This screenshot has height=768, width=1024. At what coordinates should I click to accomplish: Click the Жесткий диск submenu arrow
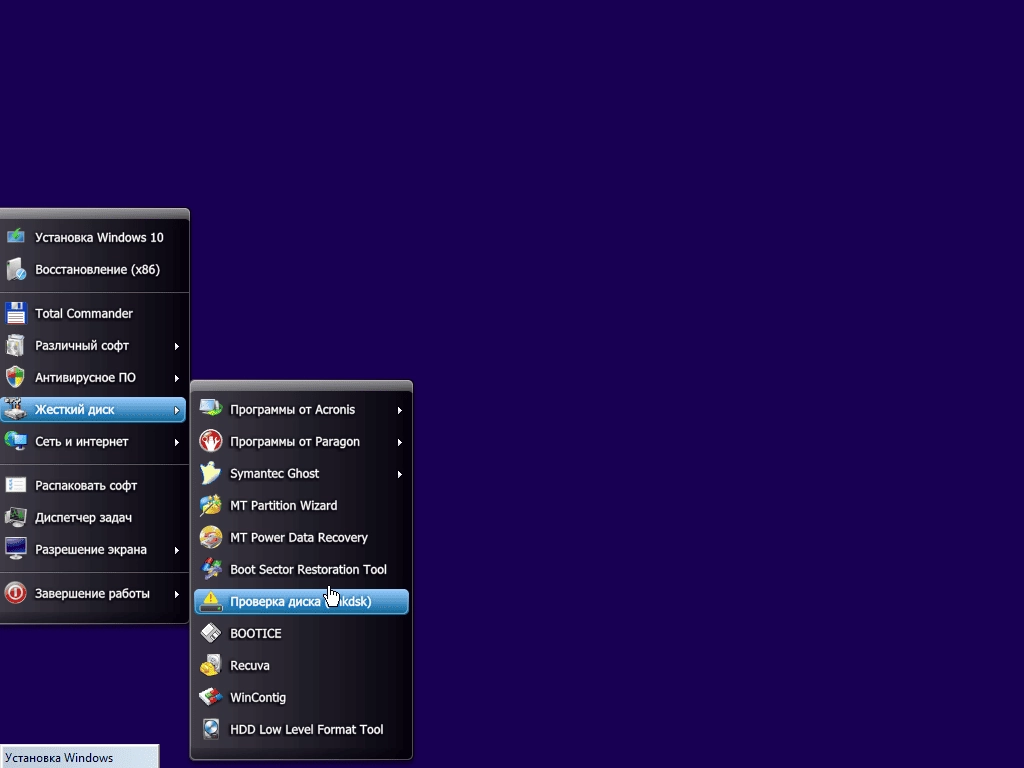click(176, 409)
